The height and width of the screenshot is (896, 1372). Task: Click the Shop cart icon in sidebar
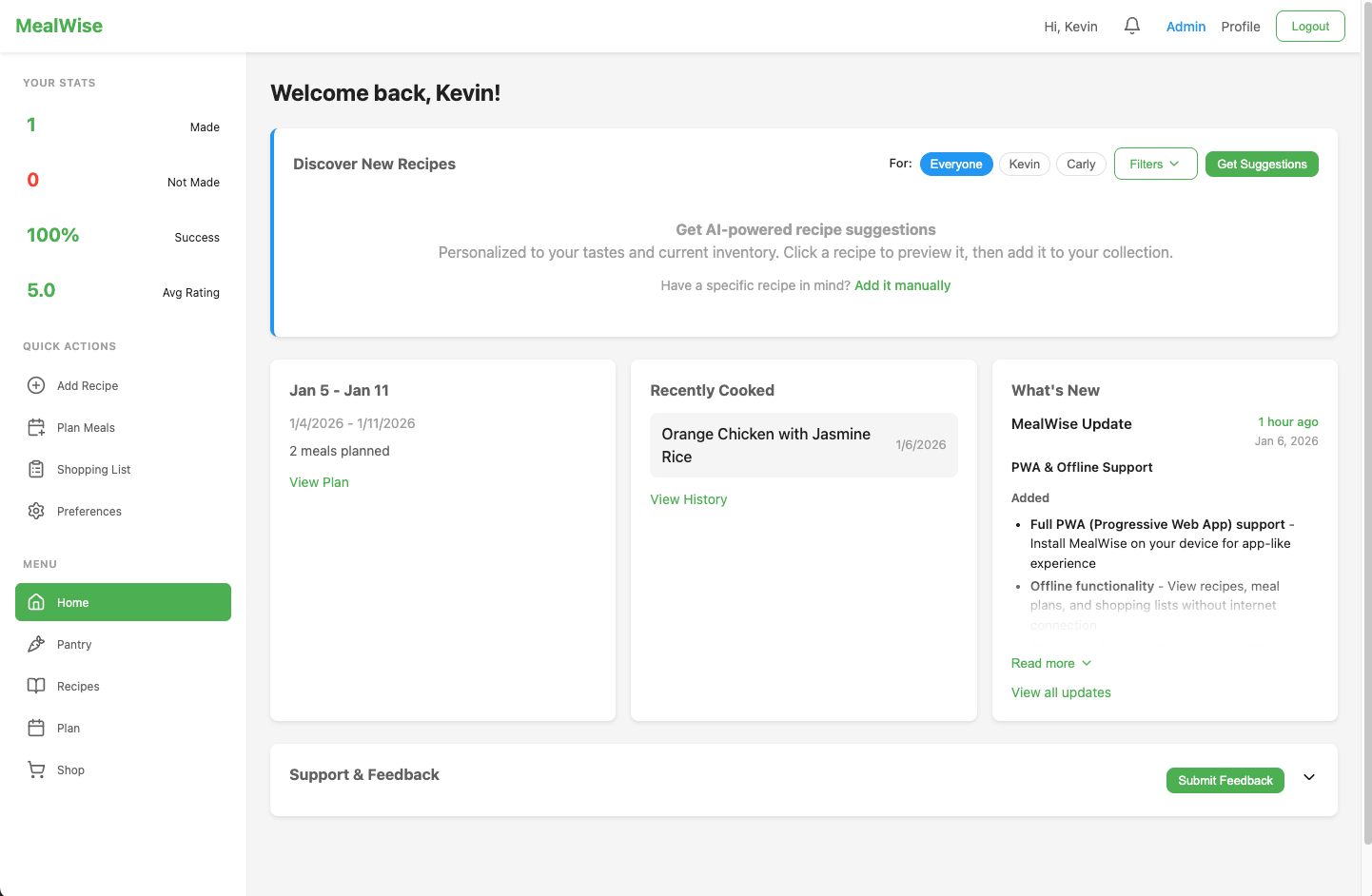pos(35,769)
